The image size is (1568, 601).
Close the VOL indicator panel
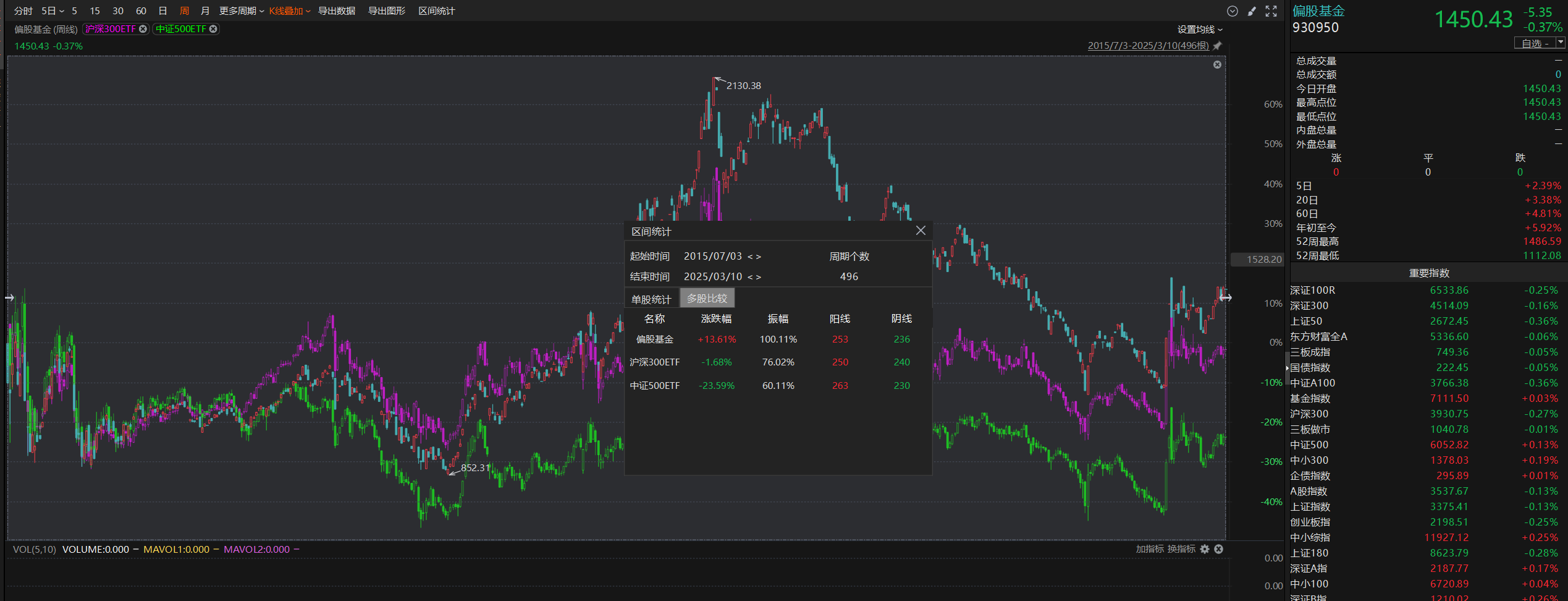point(1219,549)
